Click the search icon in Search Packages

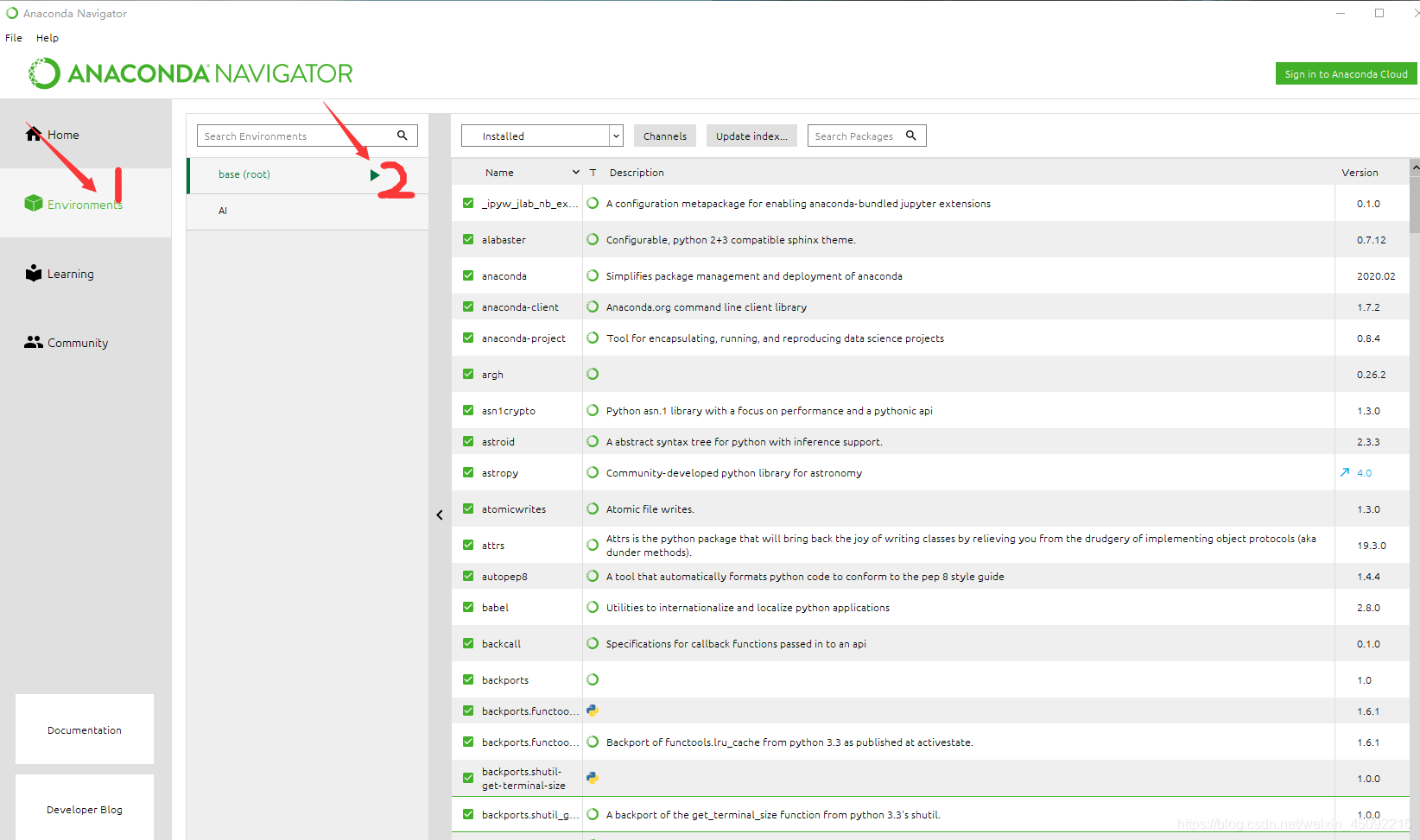[911, 136]
